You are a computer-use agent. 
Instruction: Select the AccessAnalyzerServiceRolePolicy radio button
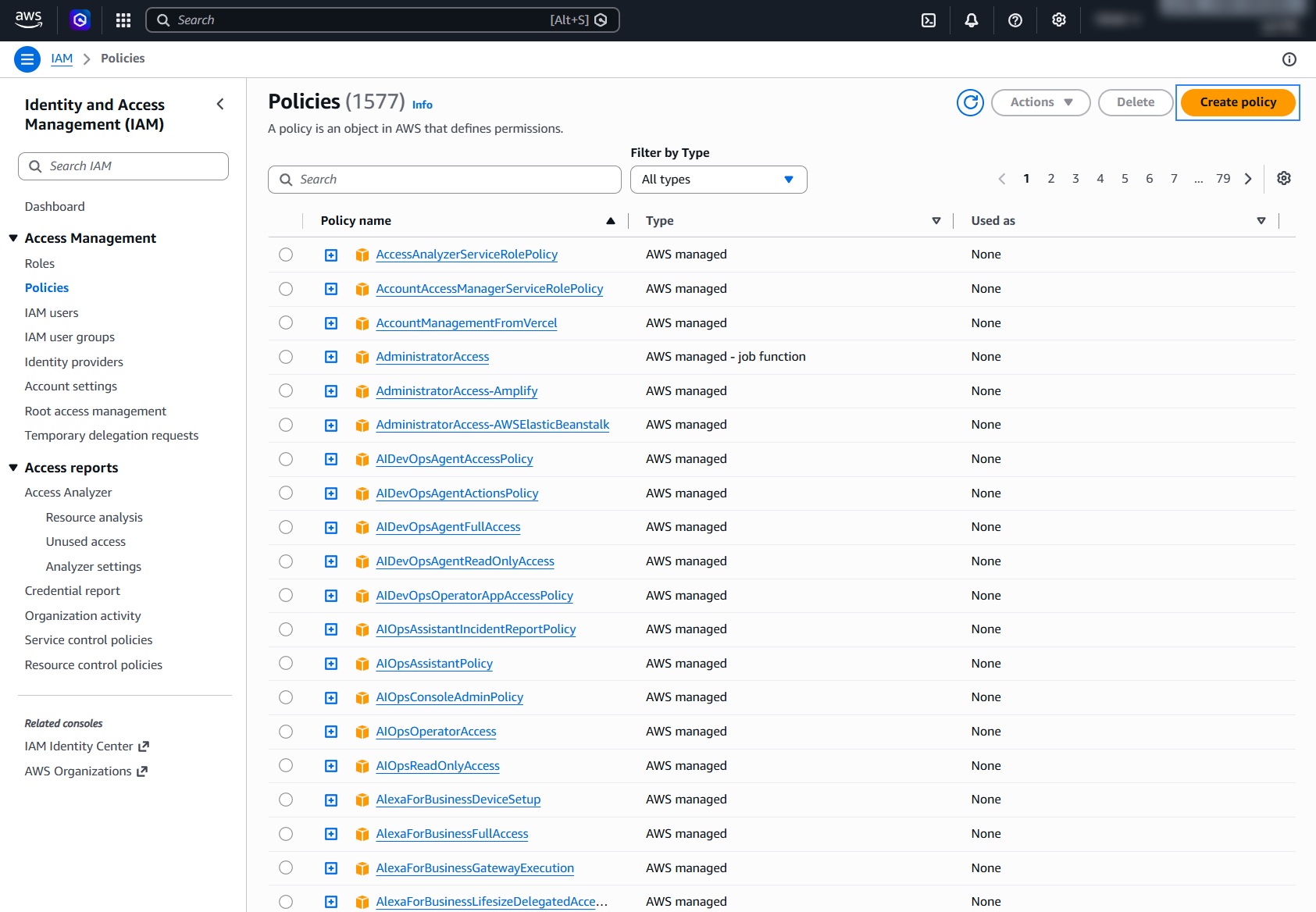286,255
